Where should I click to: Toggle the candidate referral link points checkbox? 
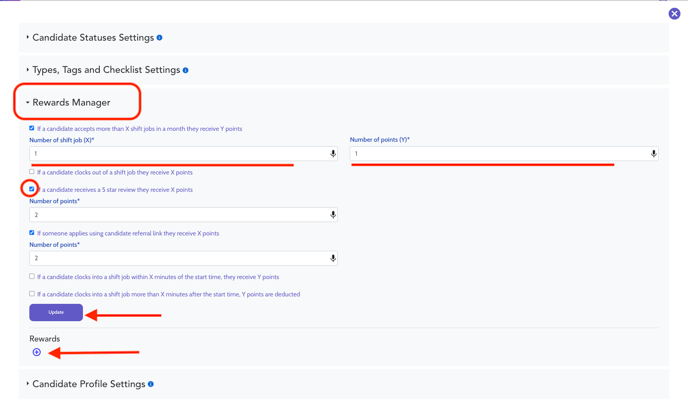coord(32,232)
